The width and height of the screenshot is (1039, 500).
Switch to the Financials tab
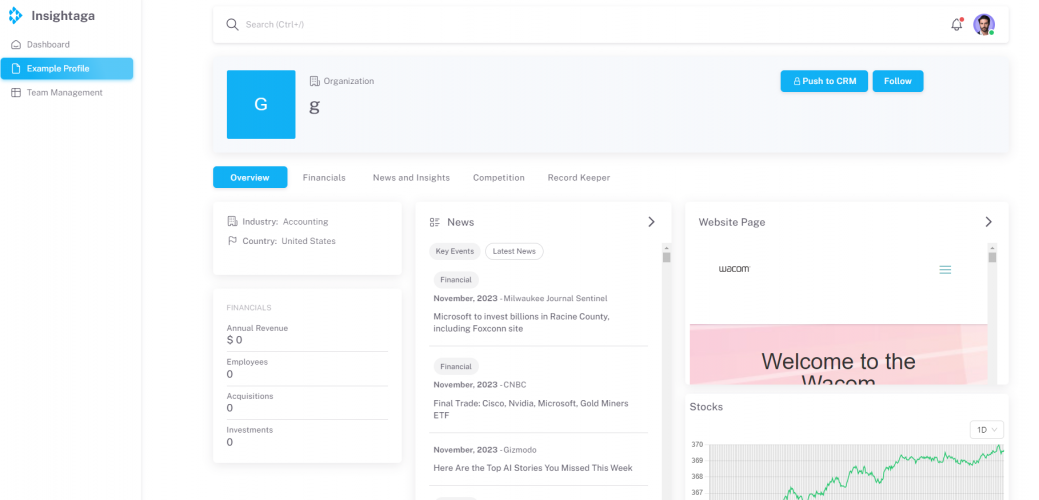click(x=324, y=177)
